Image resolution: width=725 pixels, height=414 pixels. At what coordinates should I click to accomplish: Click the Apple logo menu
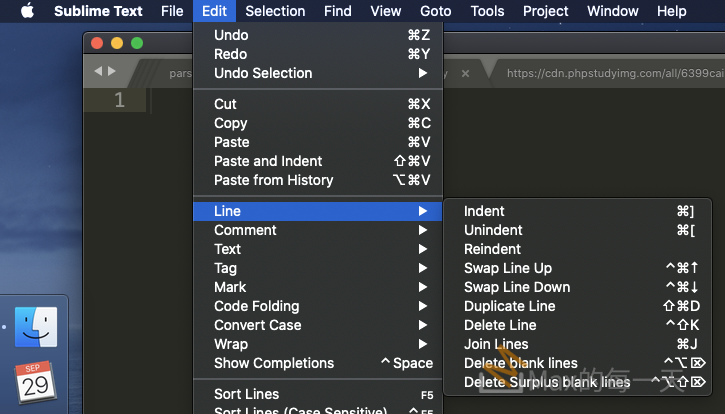(x=27, y=11)
